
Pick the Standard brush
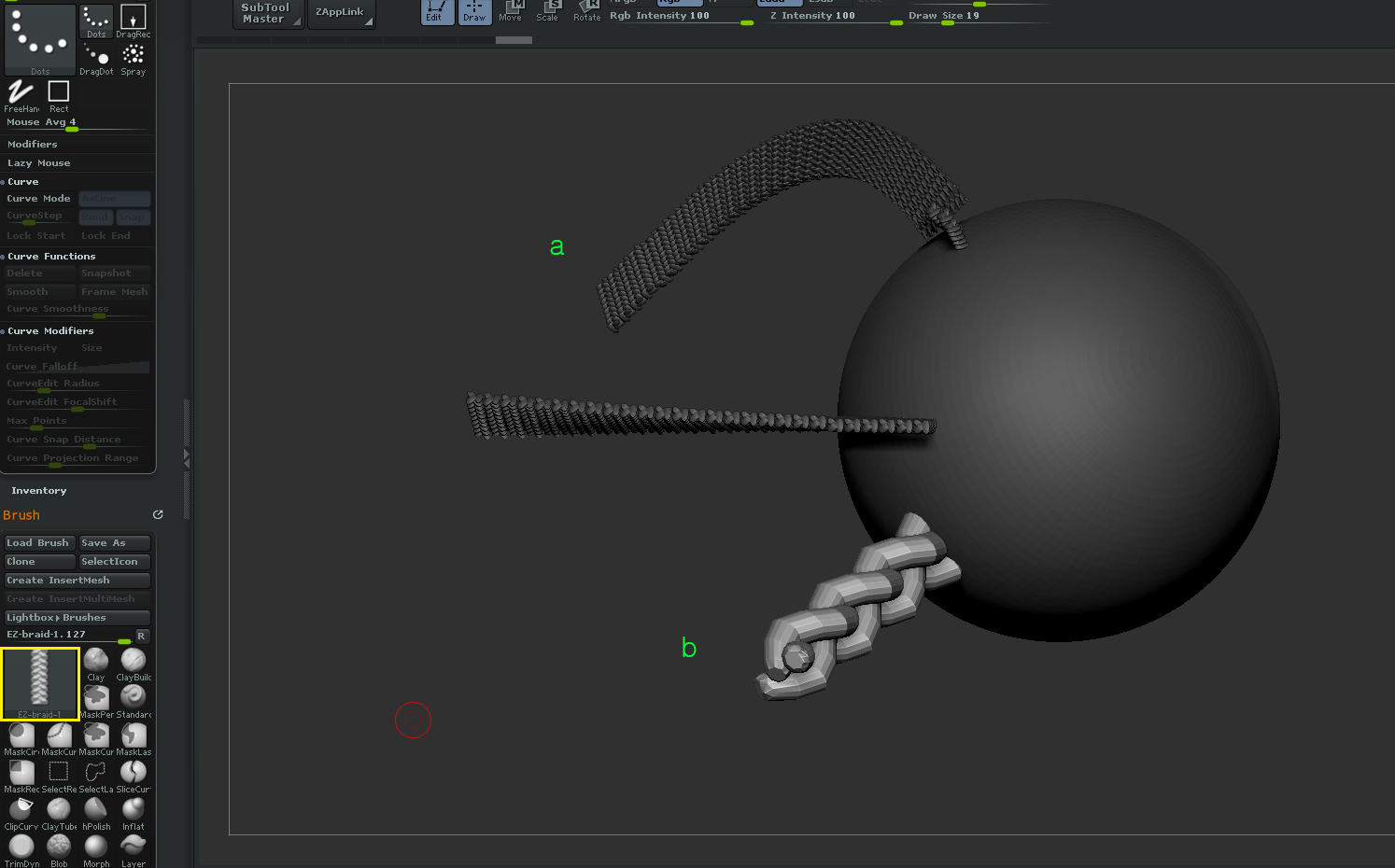coord(133,698)
